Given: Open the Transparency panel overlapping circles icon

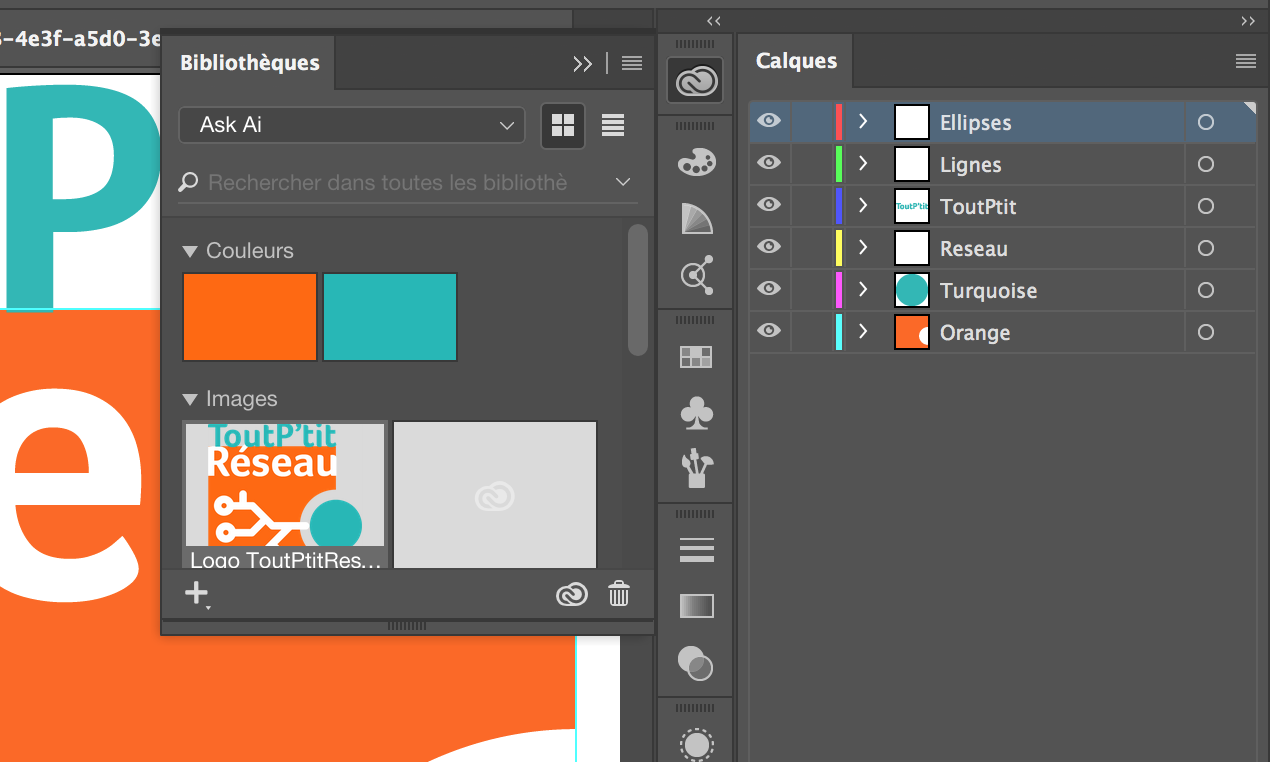Looking at the screenshot, I should (695, 663).
